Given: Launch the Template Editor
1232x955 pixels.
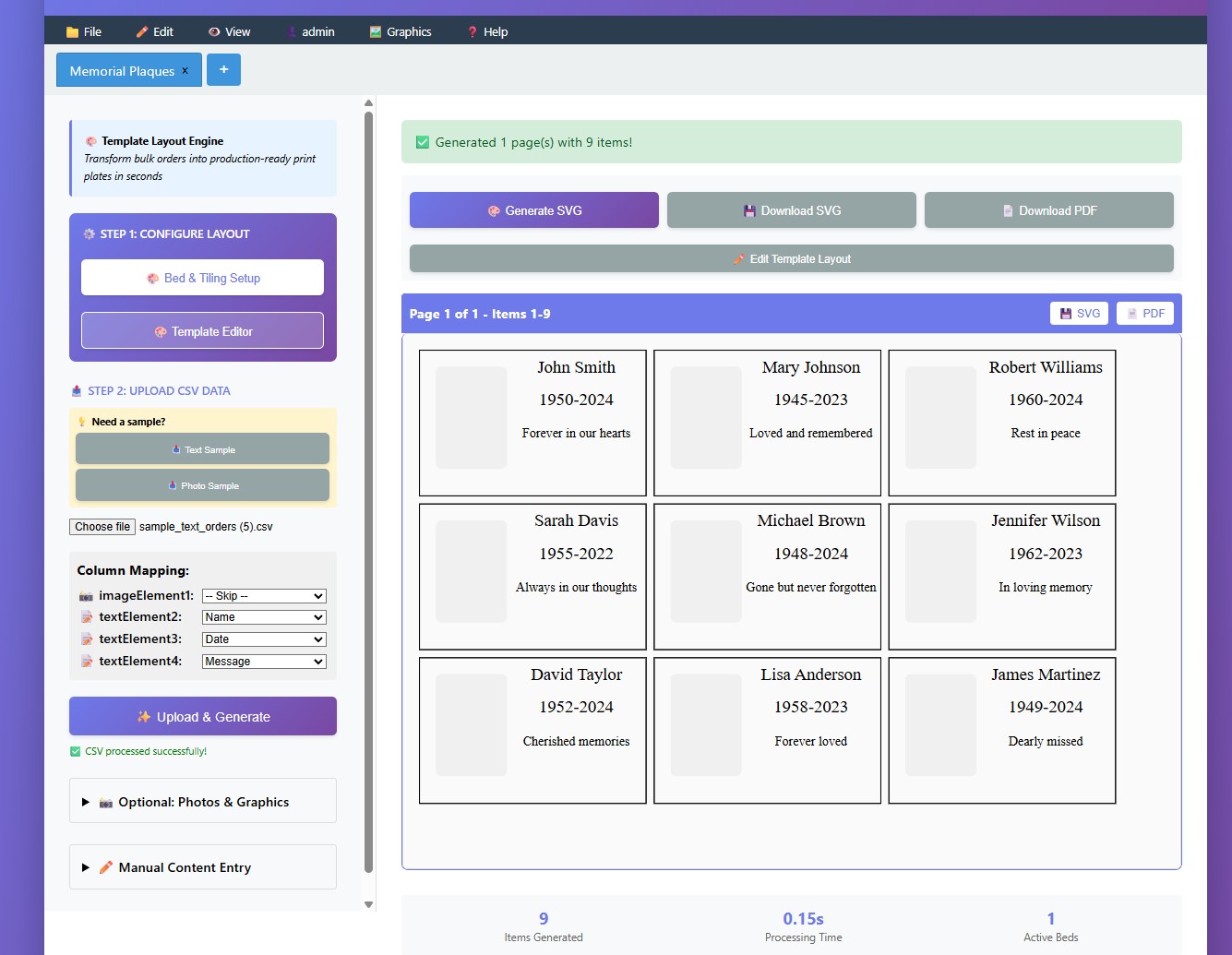Looking at the screenshot, I should point(202,331).
